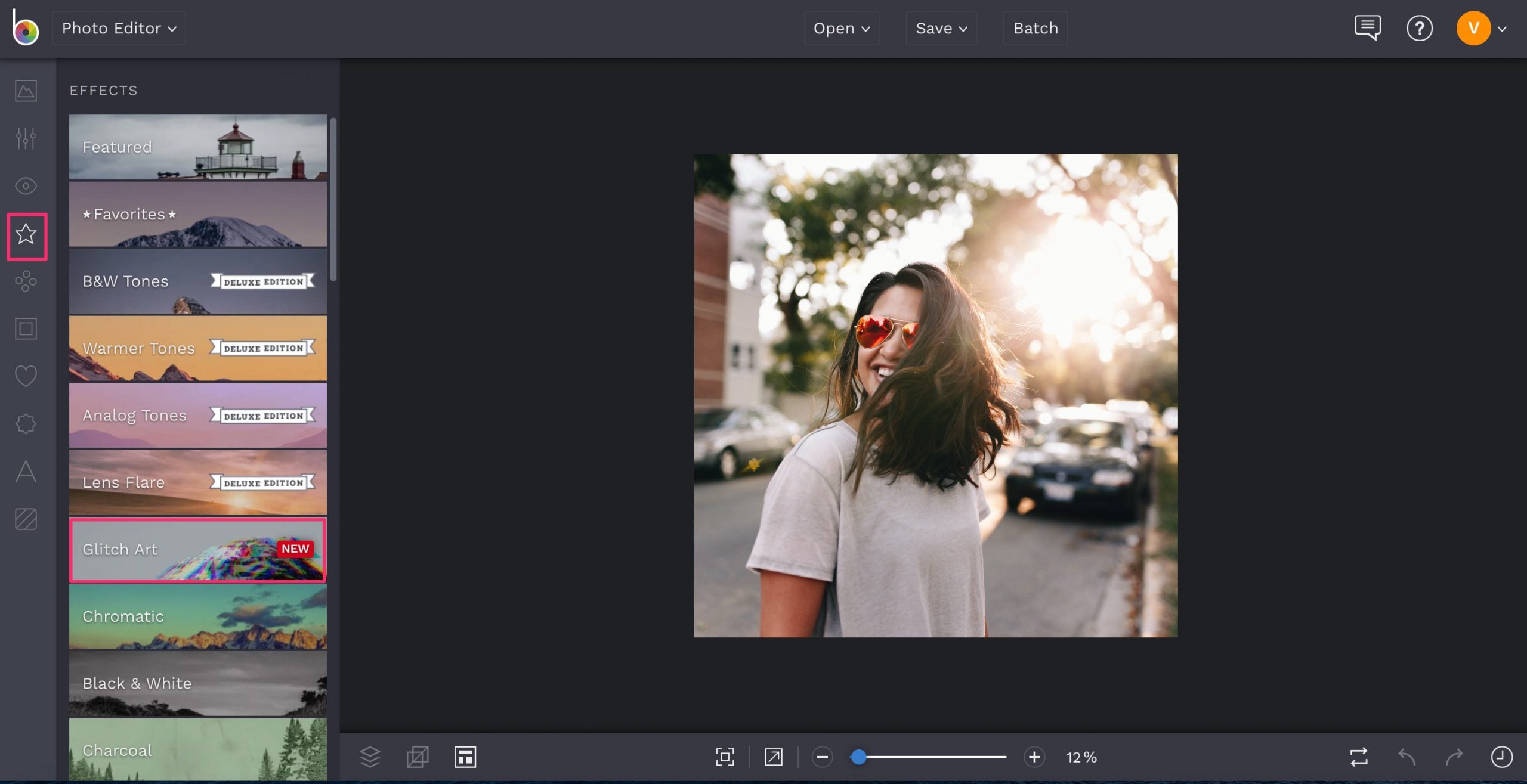Start a Batch editing session

coord(1035,27)
